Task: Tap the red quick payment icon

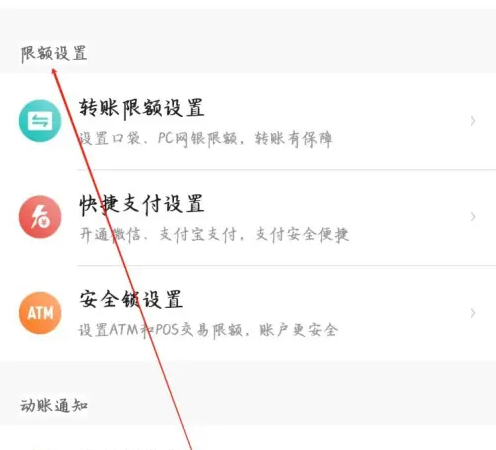Action: coord(40,217)
